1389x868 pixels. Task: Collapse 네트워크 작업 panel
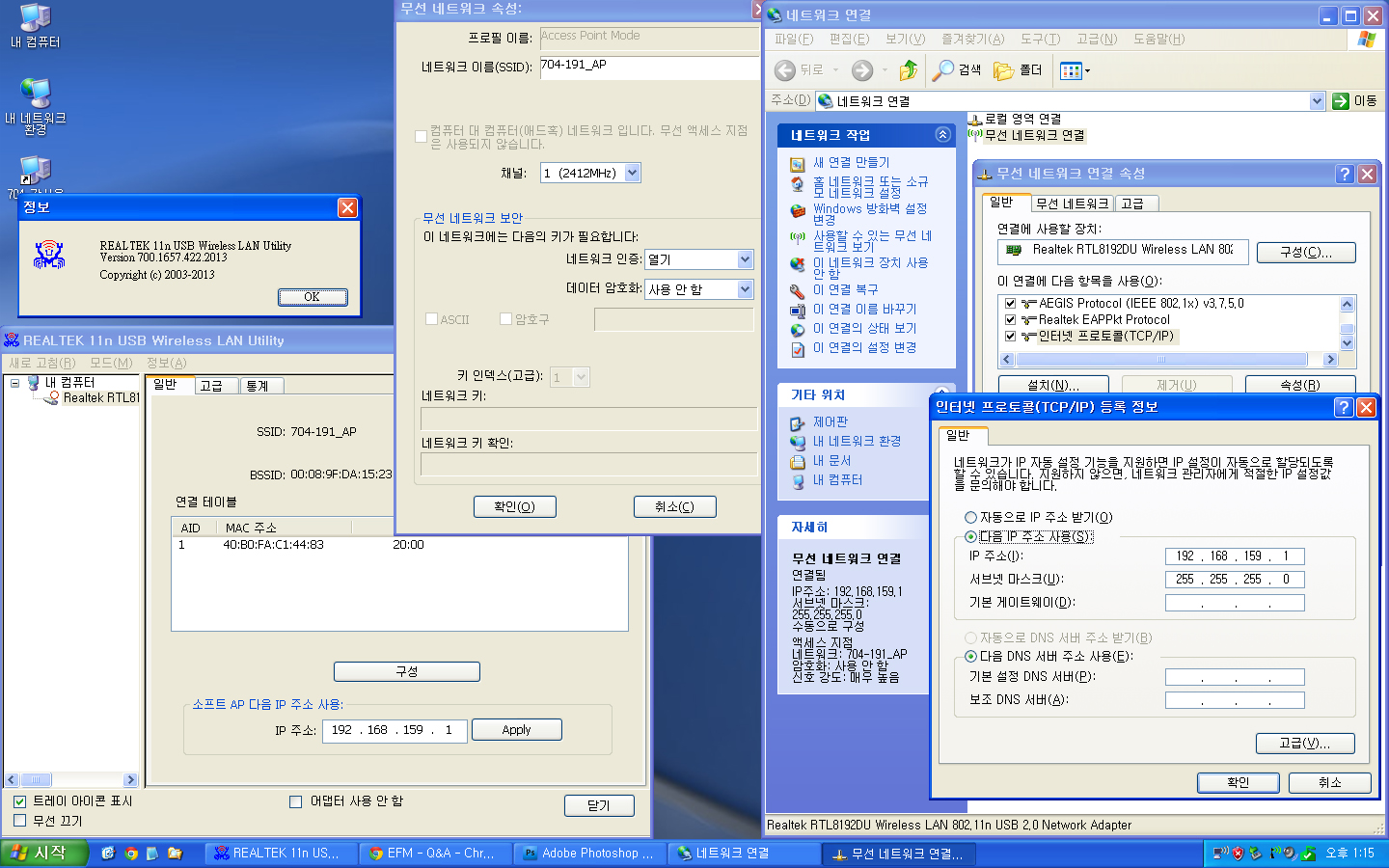click(942, 135)
